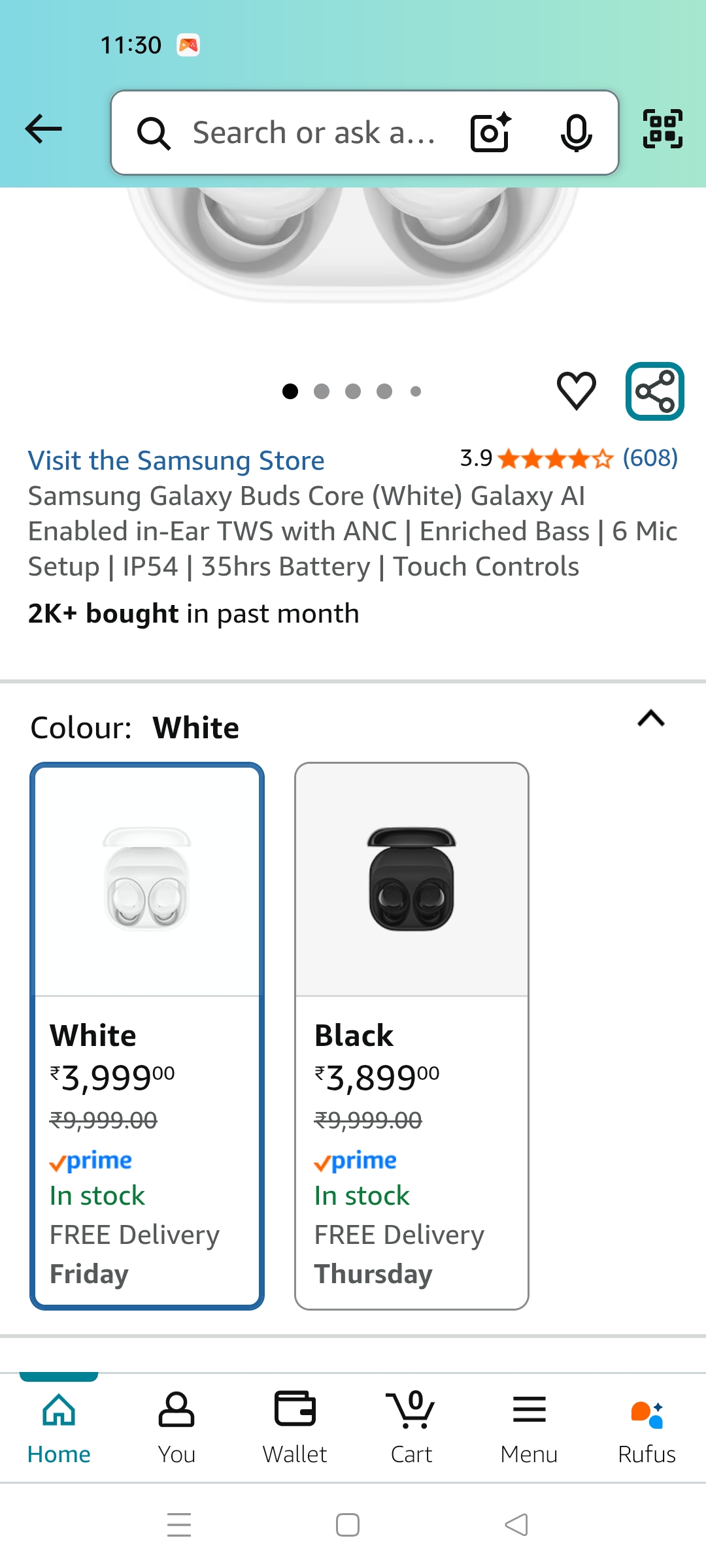The image size is (706, 1568).
Task: Share this product via share icon
Action: [x=654, y=391]
